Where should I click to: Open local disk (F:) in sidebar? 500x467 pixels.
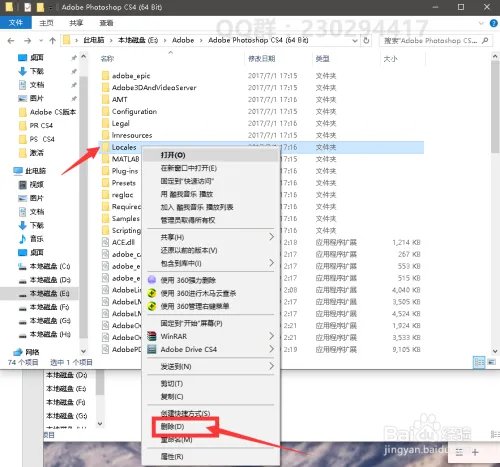point(44,307)
